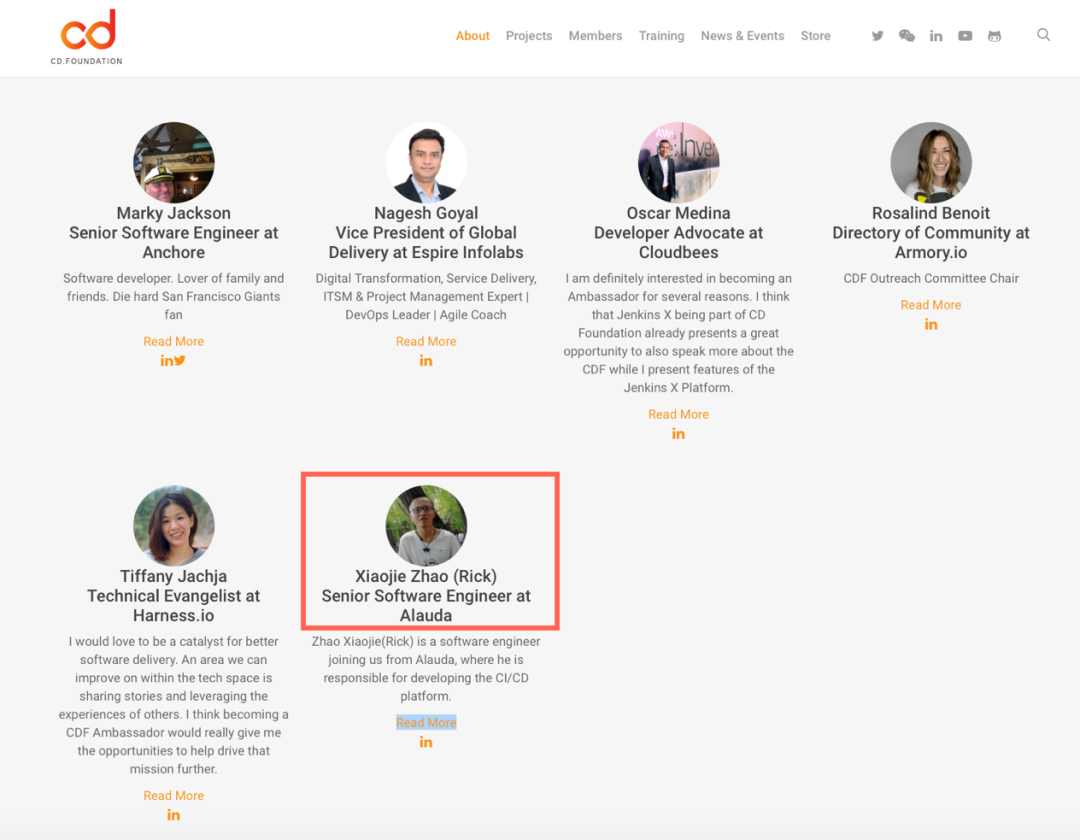Click Oscar Medina's profile photo
The height and width of the screenshot is (840, 1080).
[678, 163]
